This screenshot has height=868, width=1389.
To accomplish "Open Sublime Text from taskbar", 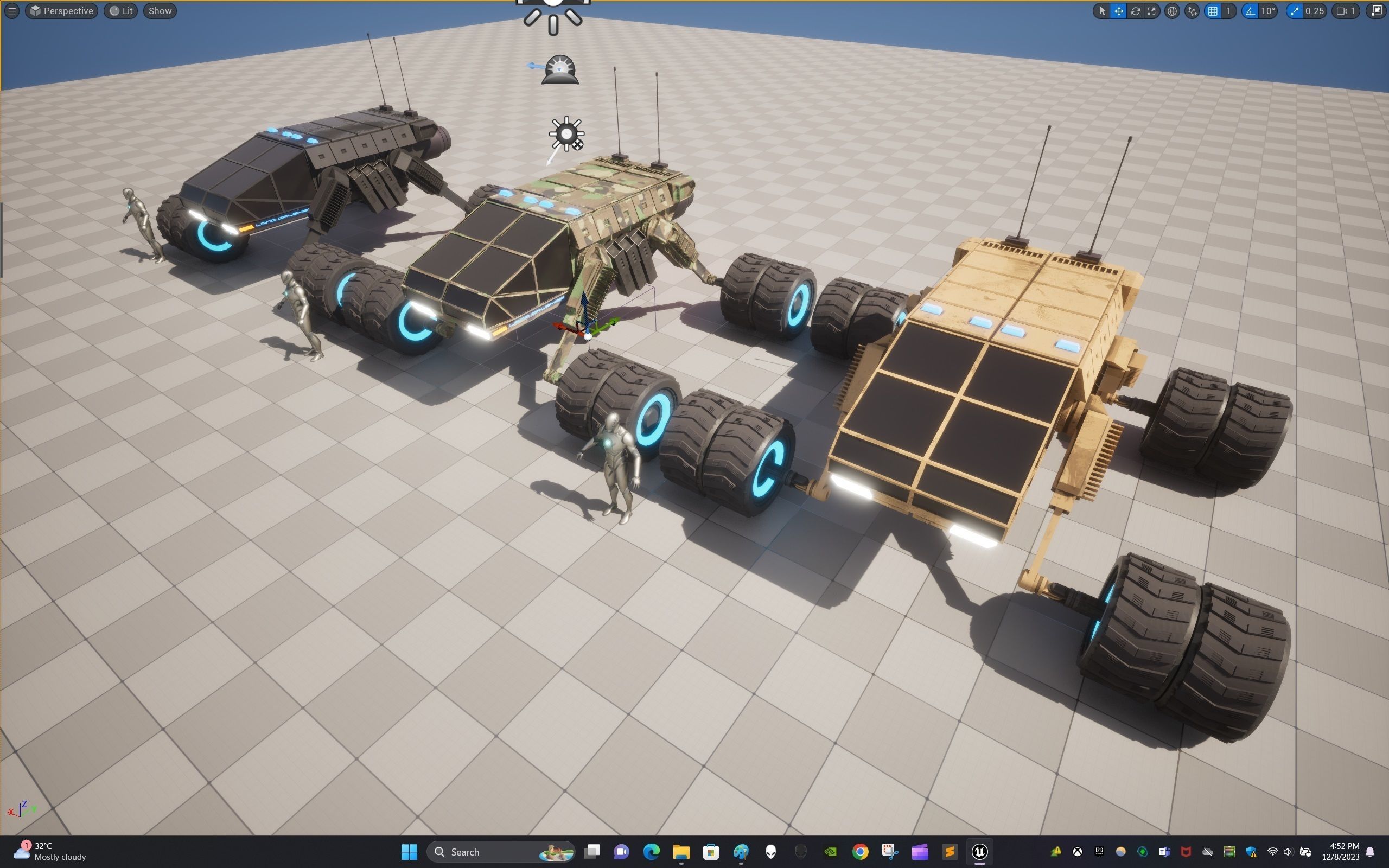I will tap(950, 852).
